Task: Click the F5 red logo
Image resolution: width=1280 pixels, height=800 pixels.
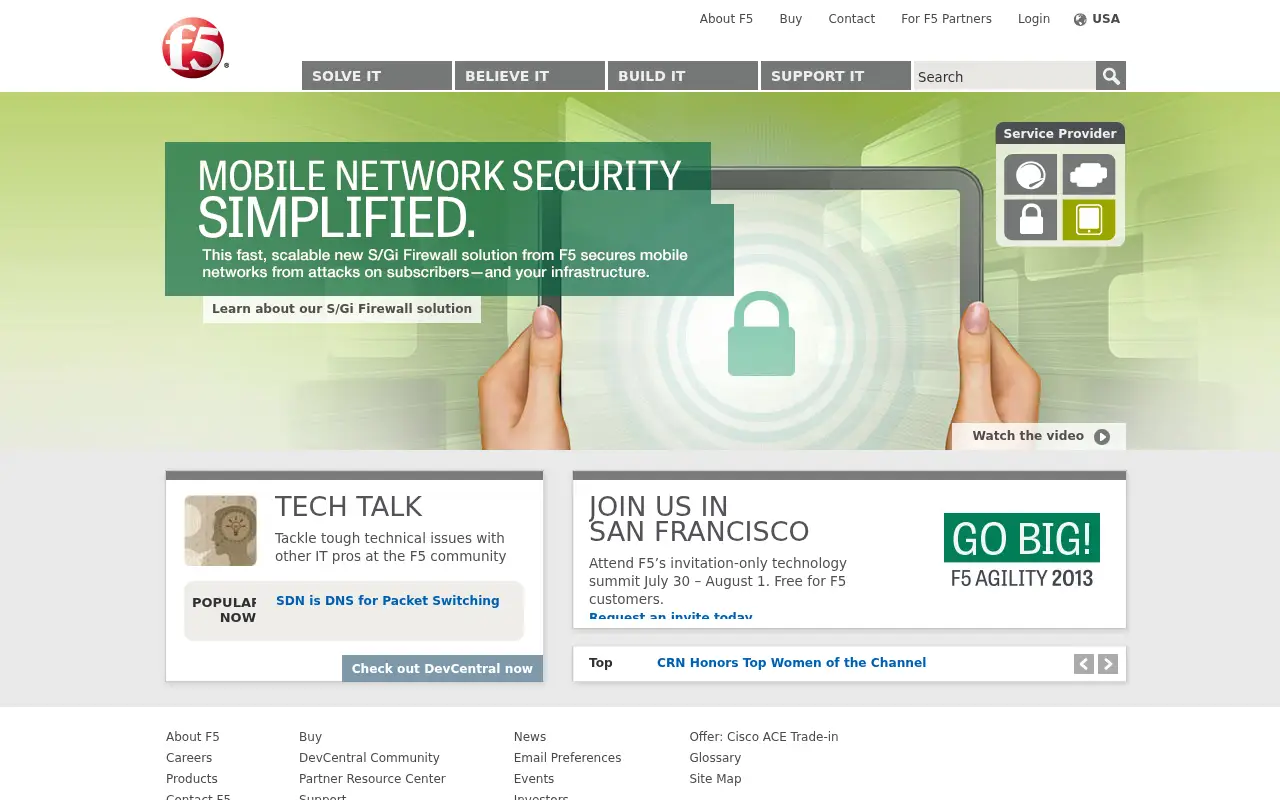Action: pos(195,48)
